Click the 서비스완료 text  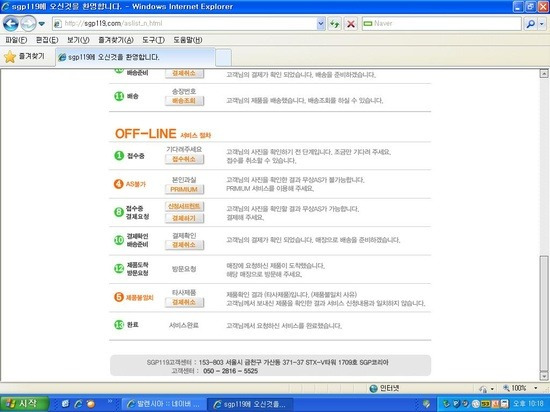(x=184, y=325)
